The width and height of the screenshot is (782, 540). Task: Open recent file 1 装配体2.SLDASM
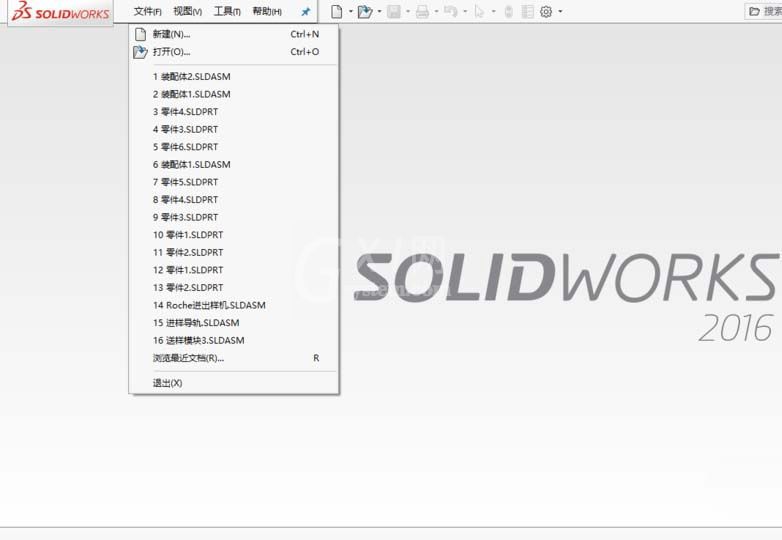234,76
